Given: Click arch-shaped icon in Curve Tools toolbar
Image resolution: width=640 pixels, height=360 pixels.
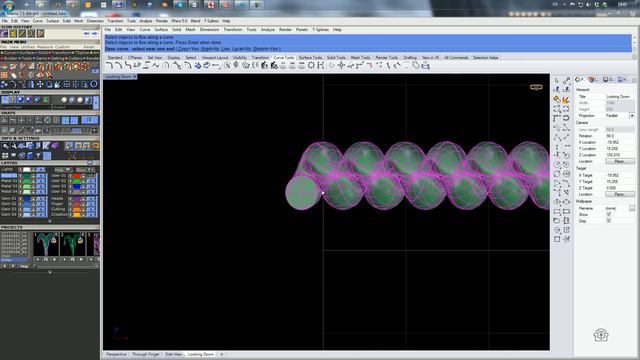Looking at the screenshot, I should click(x=166, y=65).
